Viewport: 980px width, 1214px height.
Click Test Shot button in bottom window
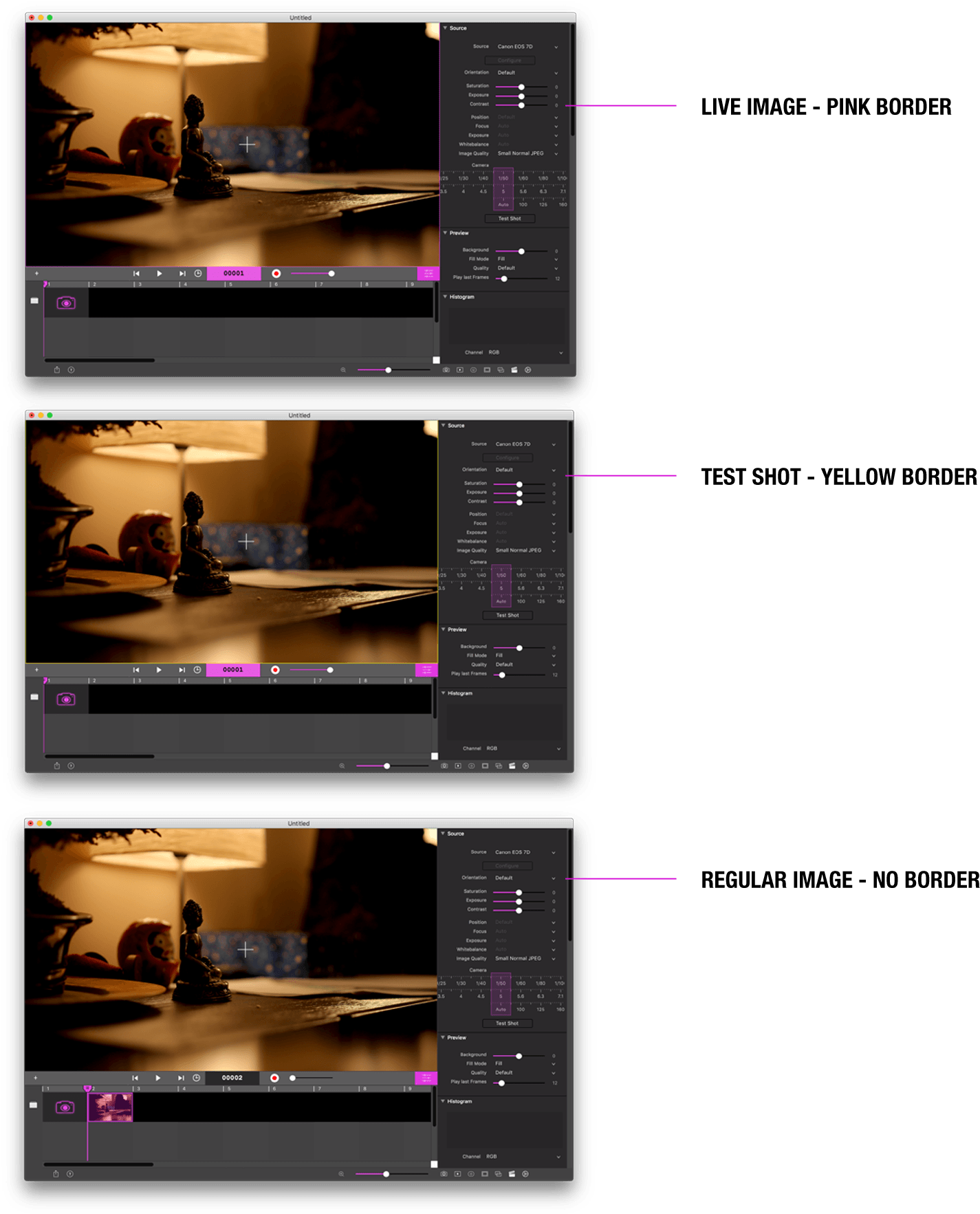tap(507, 1023)
